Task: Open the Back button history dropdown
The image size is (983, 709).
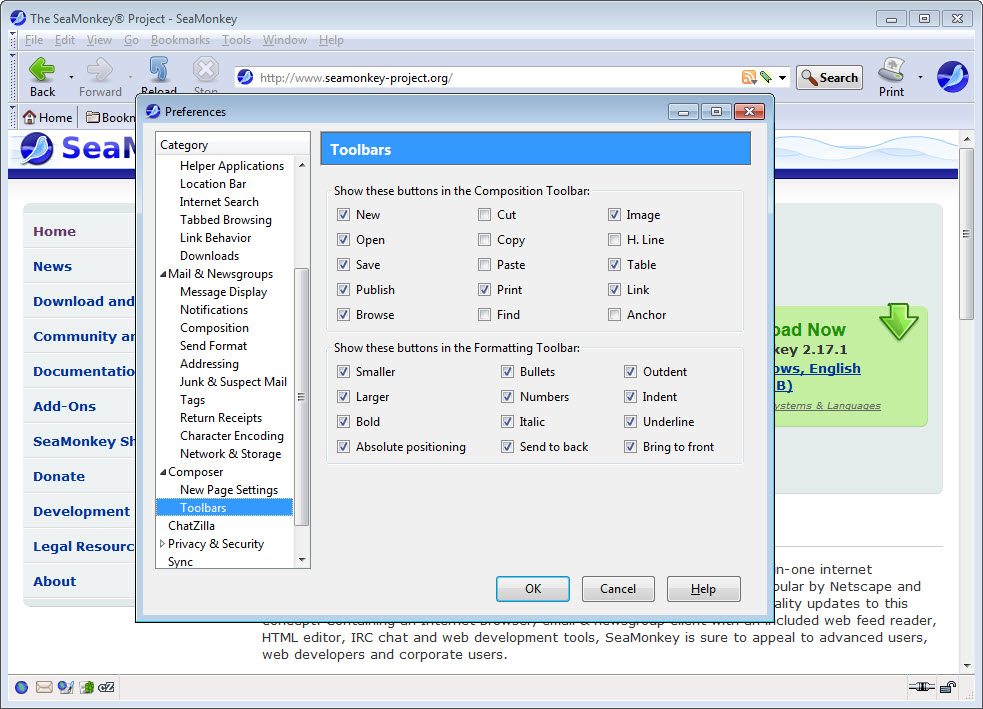Action: [x=71, y=77]
